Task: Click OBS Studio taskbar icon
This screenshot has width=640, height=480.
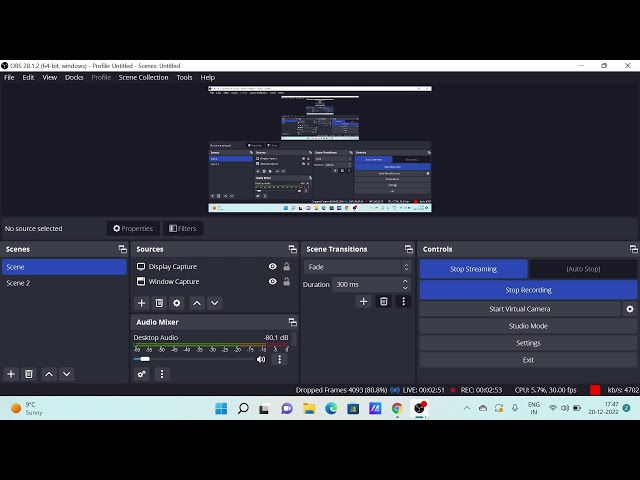Action: [x=420, y=408]
